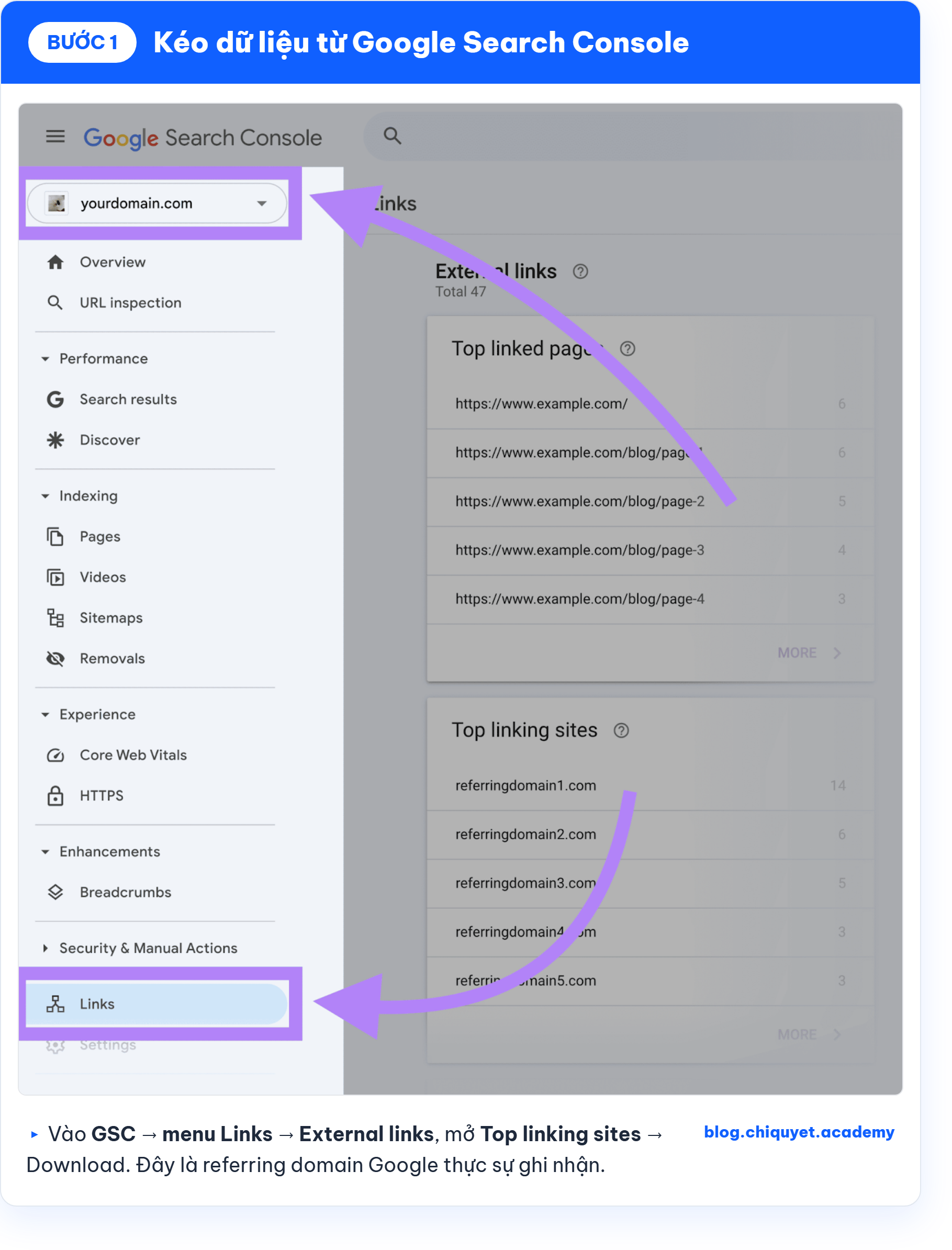Click the search magnifier icon in top bar

(x=392, y=136)
